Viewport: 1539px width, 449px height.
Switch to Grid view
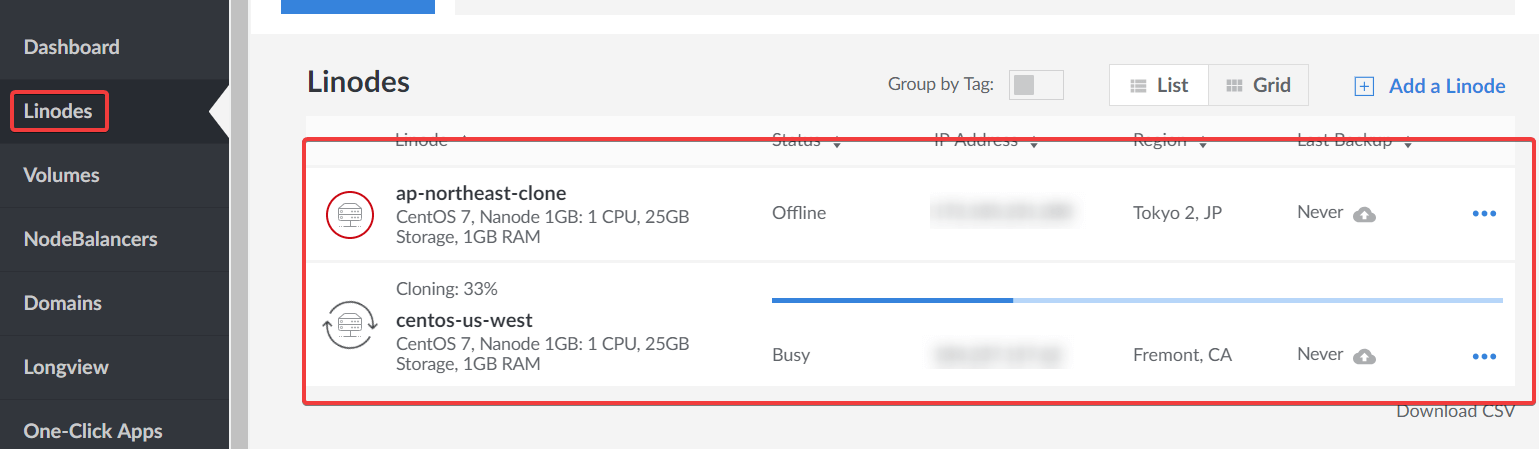coord(1259,85)
